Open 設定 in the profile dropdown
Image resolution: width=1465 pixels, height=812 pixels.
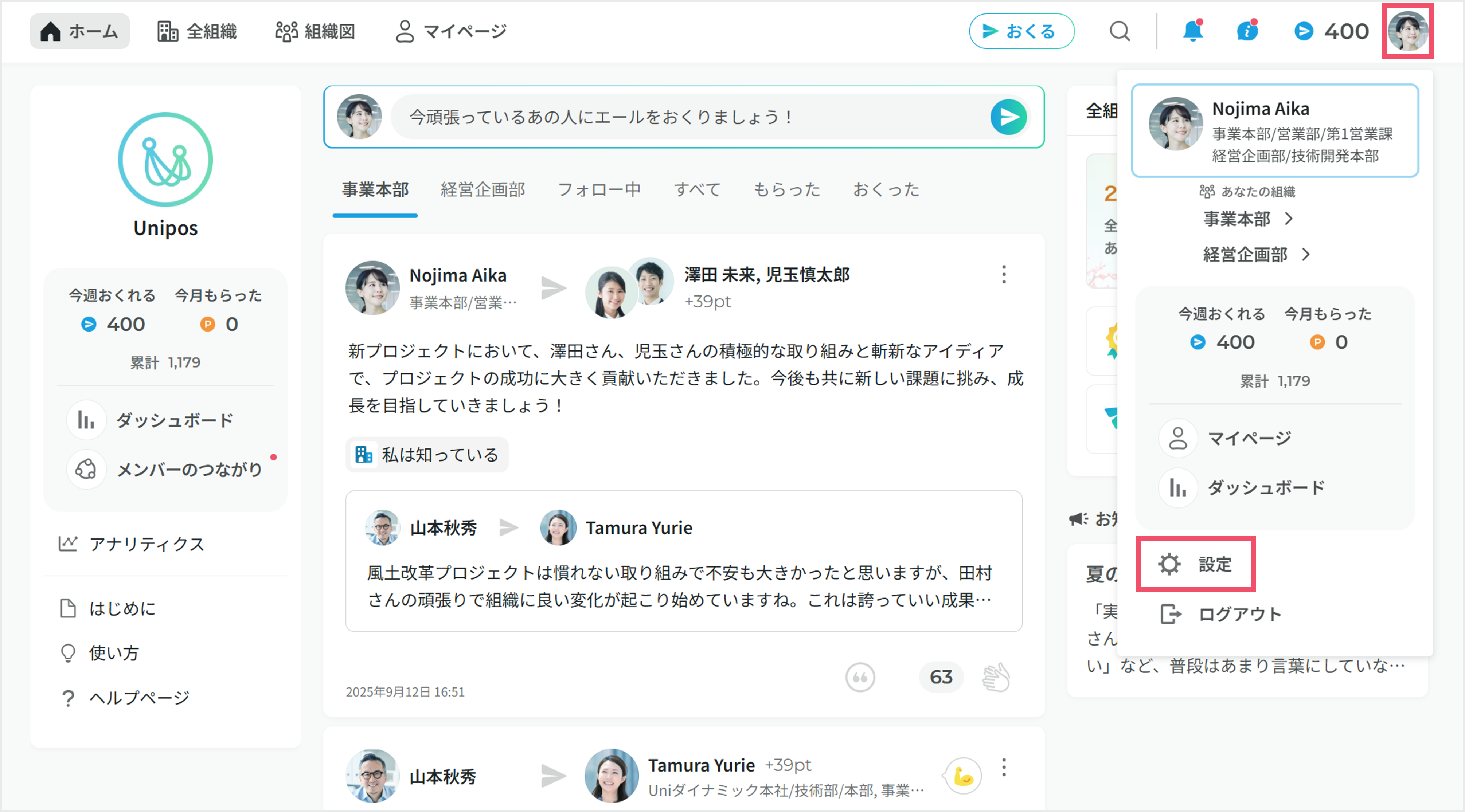(x=1196, y=564)
